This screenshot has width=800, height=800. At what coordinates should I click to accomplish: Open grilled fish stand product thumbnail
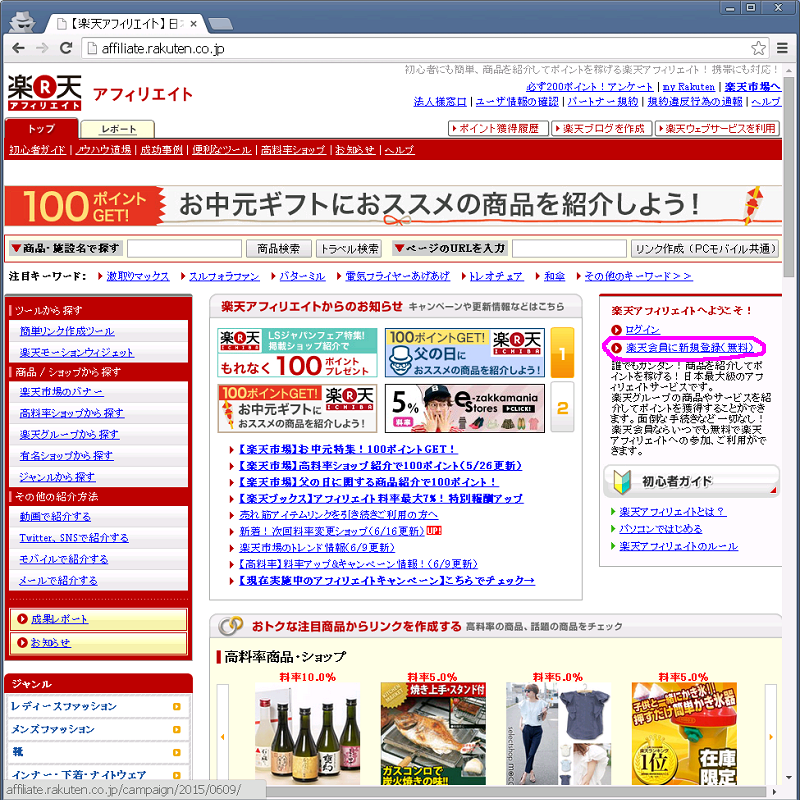pos(433,735)
